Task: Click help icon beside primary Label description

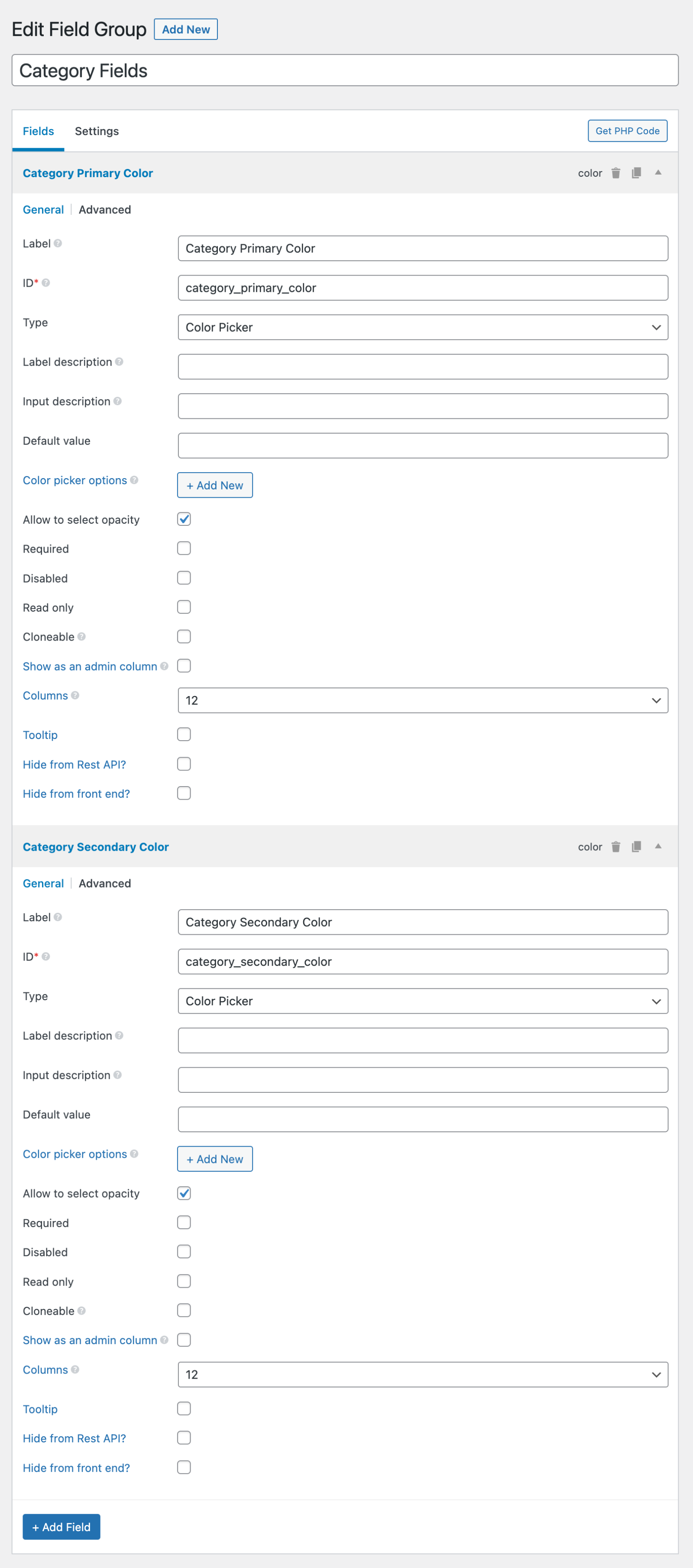Action: [x=119, y=362]
